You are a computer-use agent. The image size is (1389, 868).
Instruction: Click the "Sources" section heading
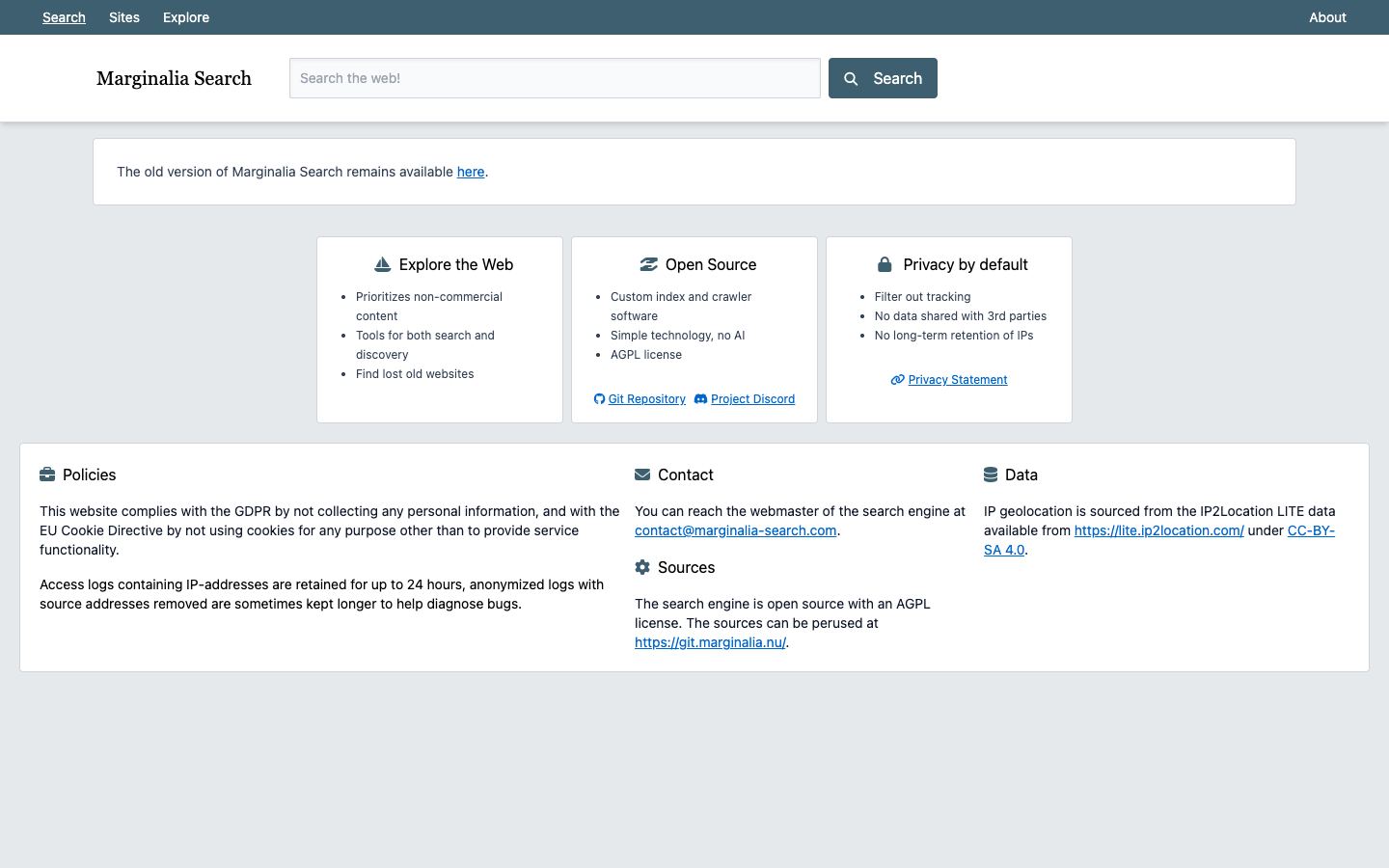pos(687,567)
